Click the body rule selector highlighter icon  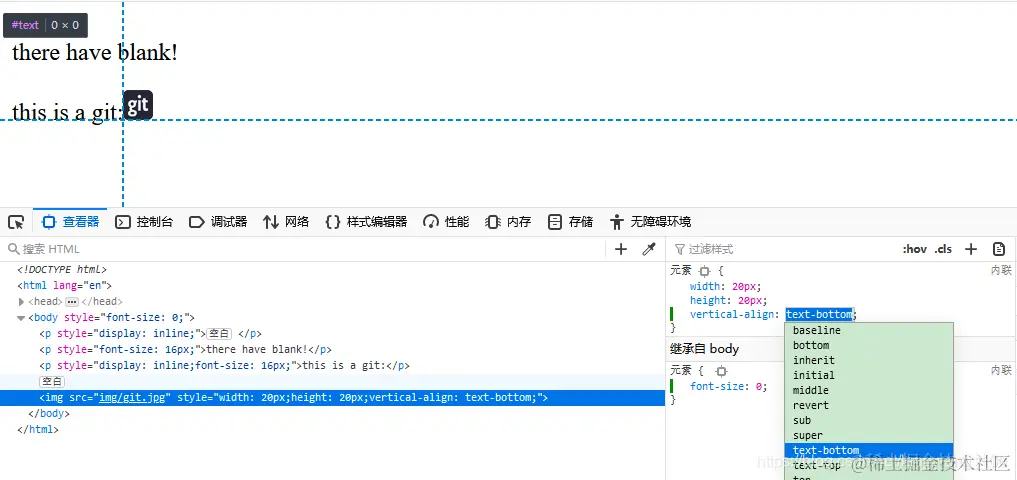(721, 371)
